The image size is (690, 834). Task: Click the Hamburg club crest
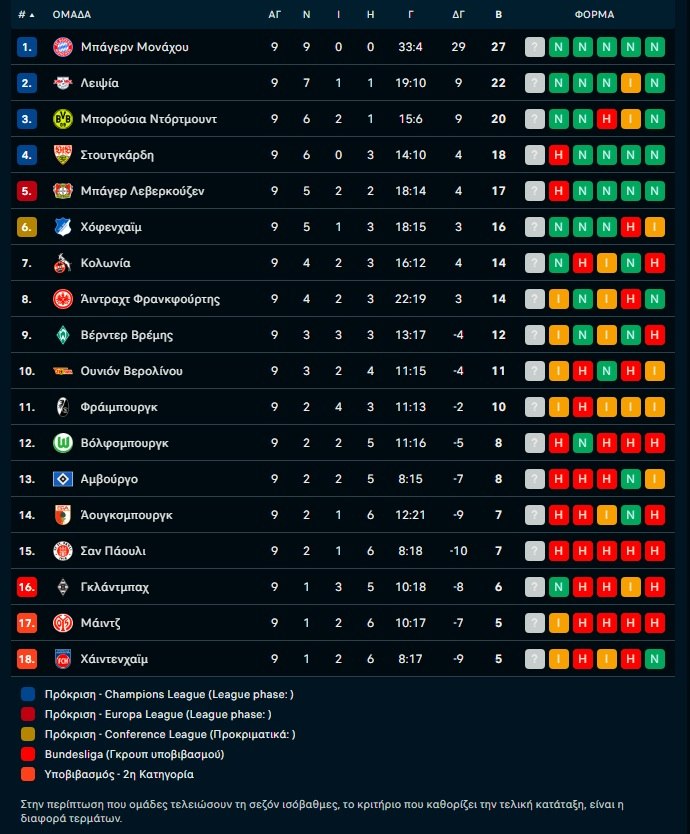click(63, 479)
